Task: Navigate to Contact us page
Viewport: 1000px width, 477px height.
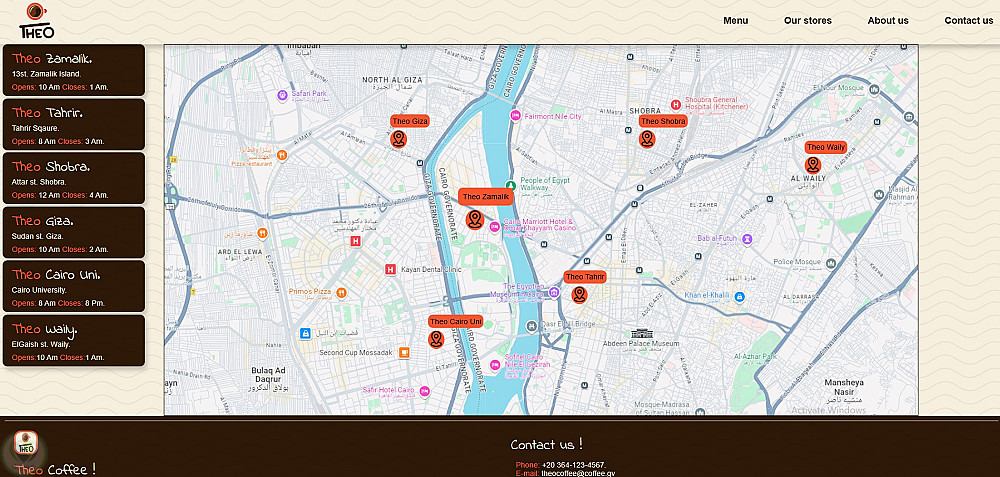Action: click(x=969, y=20)
